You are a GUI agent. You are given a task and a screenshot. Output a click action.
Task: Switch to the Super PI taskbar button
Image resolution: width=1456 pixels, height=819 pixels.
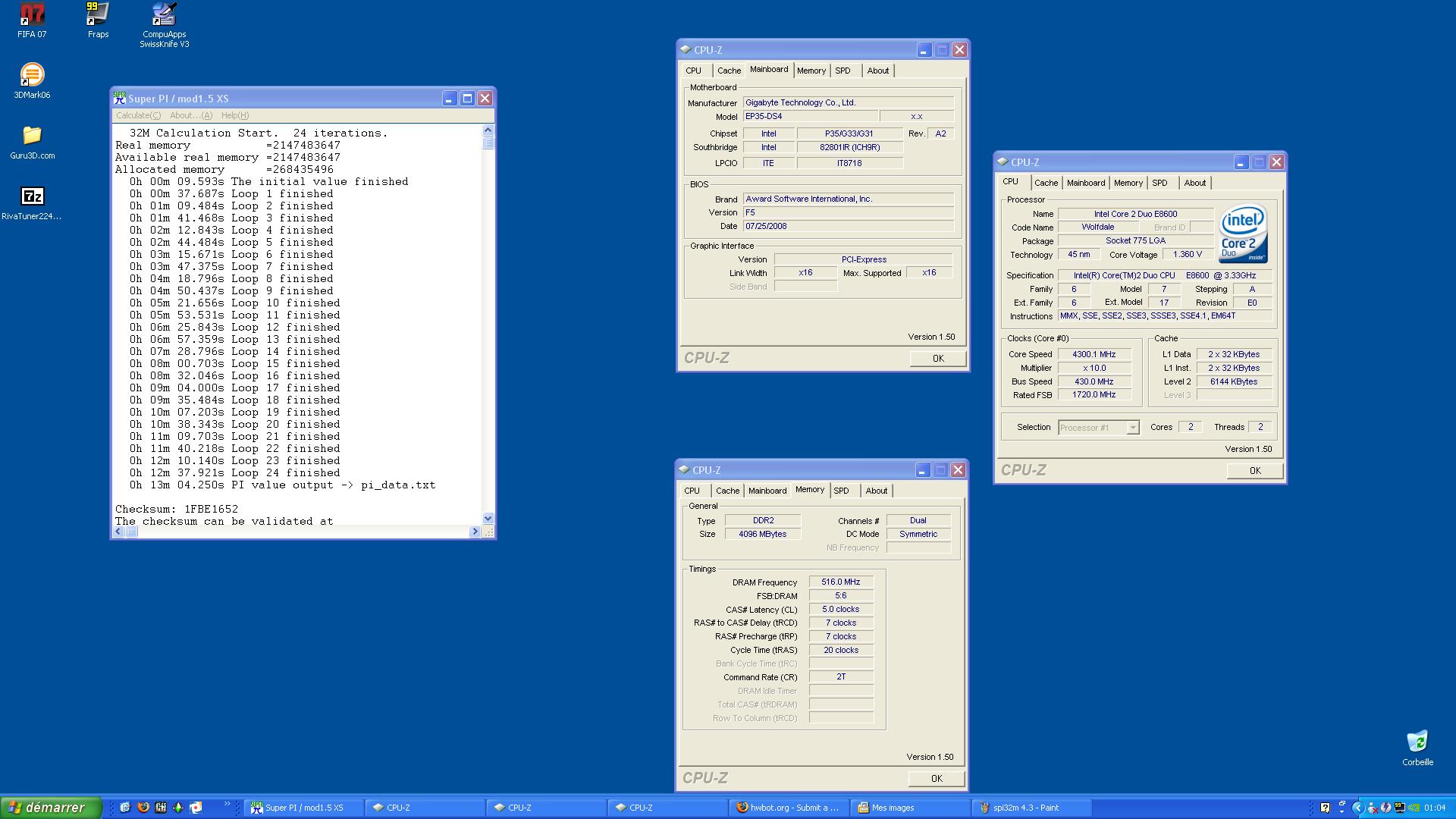(x=304, y=808)
